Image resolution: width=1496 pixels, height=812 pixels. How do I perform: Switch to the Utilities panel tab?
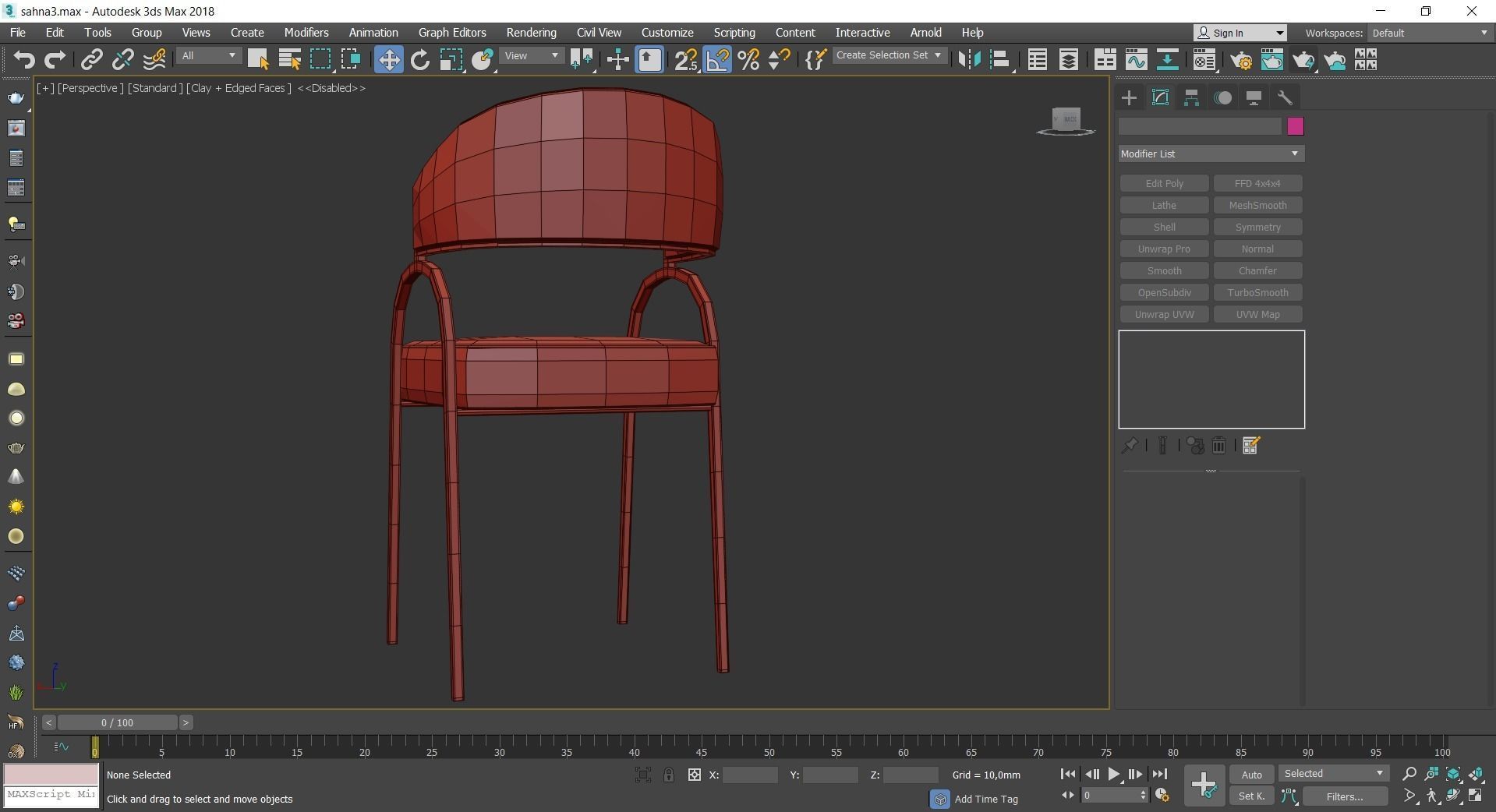pos(1285,97)
